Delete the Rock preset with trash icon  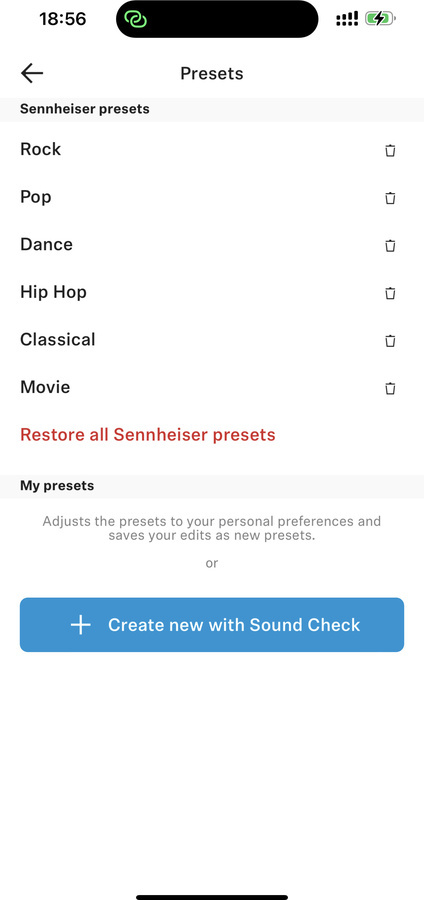[390, 151]
